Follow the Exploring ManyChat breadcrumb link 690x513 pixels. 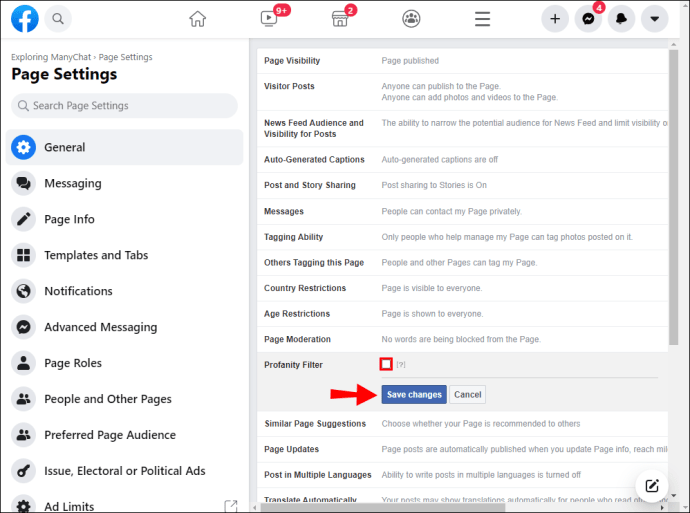[51, 57]
